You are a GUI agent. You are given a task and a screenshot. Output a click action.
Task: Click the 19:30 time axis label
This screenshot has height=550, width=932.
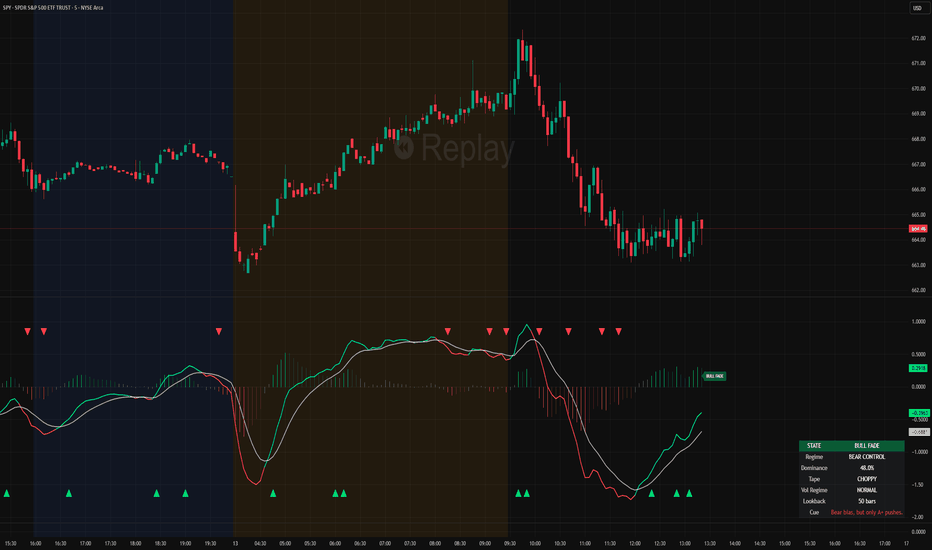pos(210,543)
